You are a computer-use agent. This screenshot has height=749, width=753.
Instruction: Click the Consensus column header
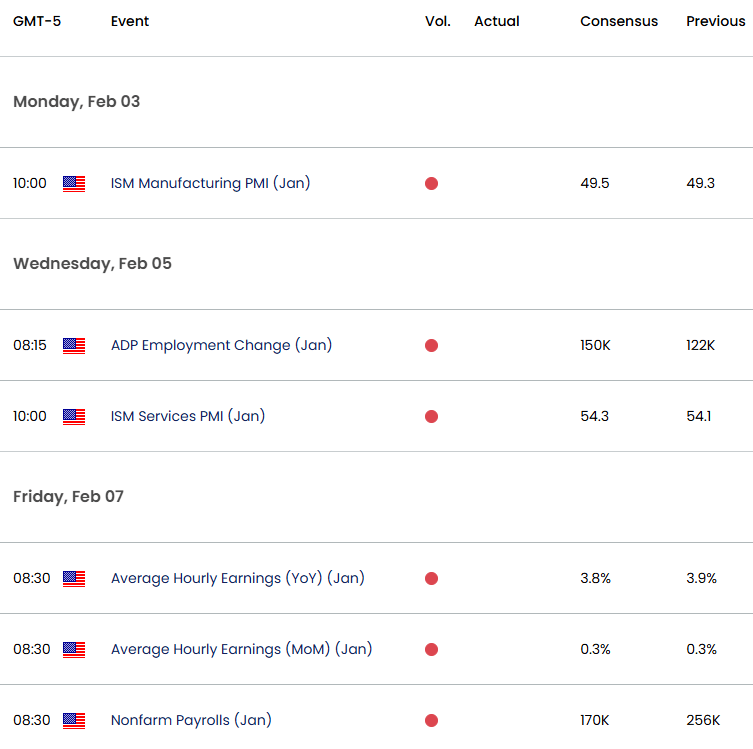pos(619,21)
